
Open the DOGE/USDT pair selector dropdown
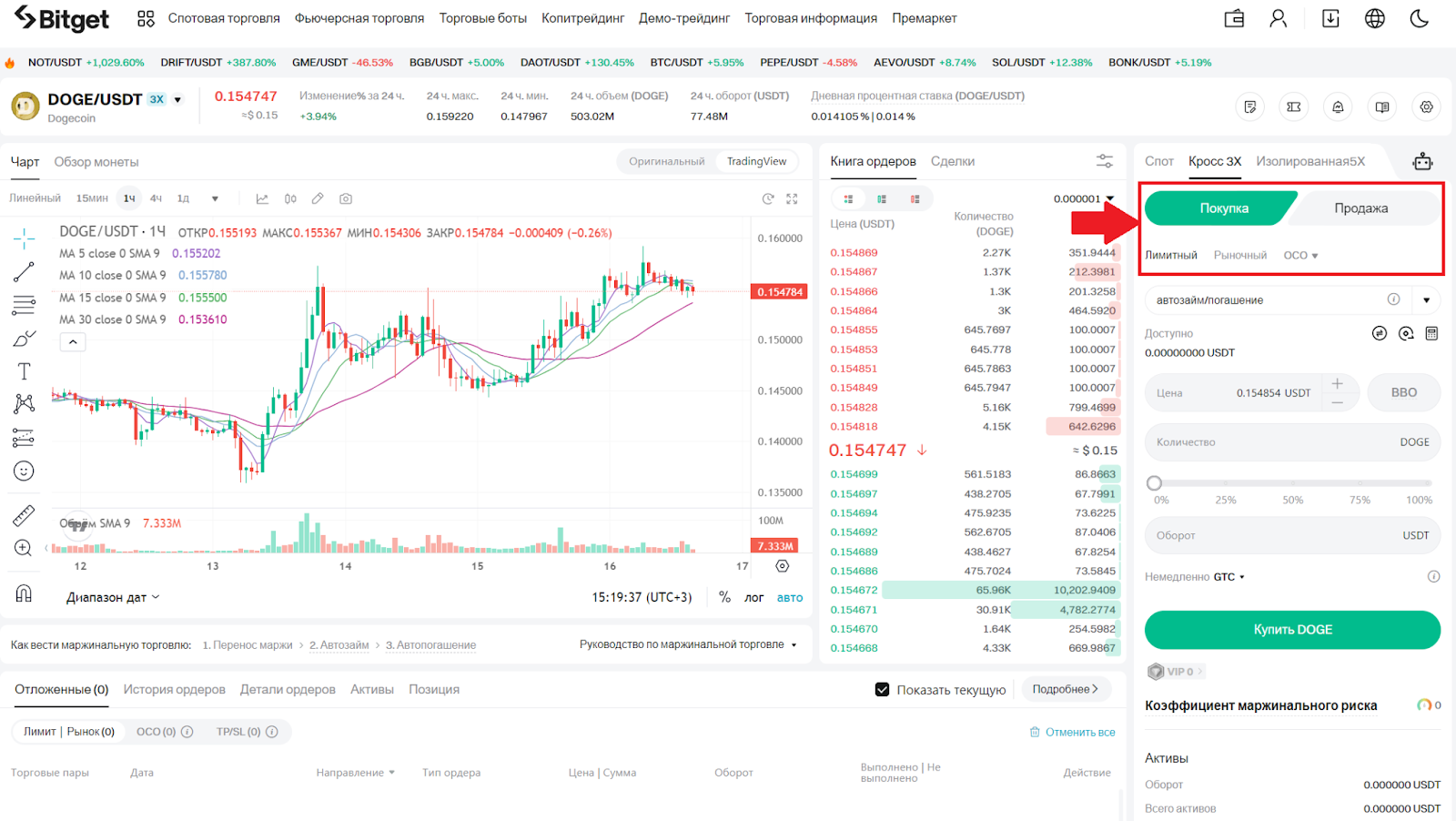[178, 100]
